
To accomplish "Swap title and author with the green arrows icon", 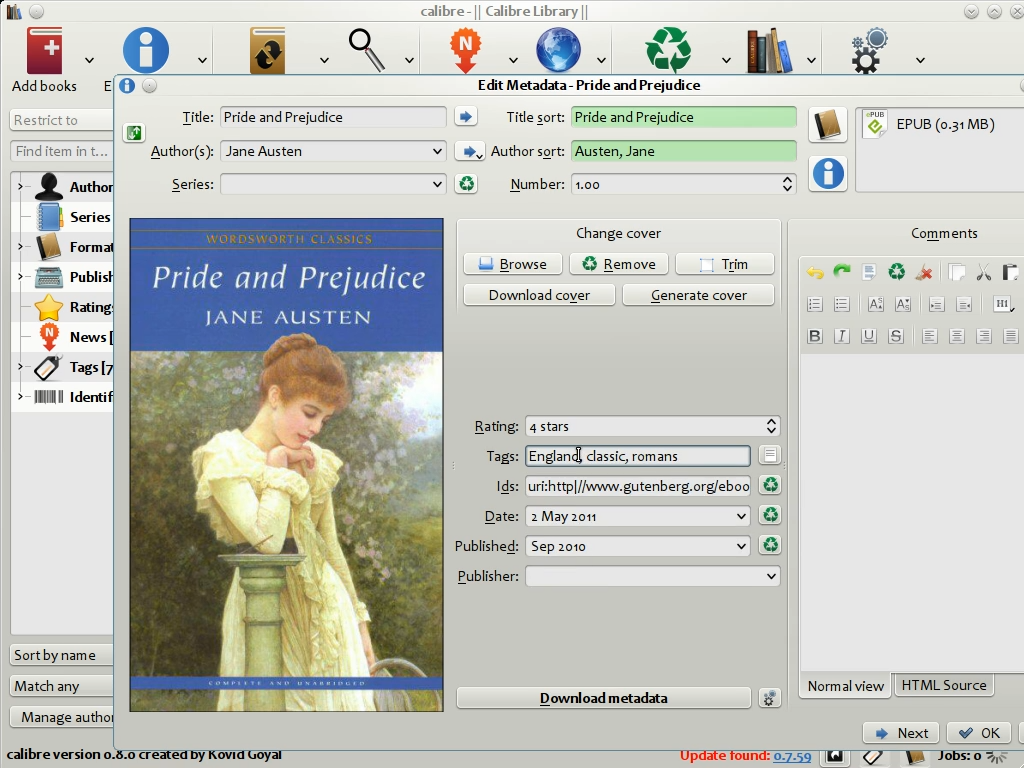I will coord(133,133).
